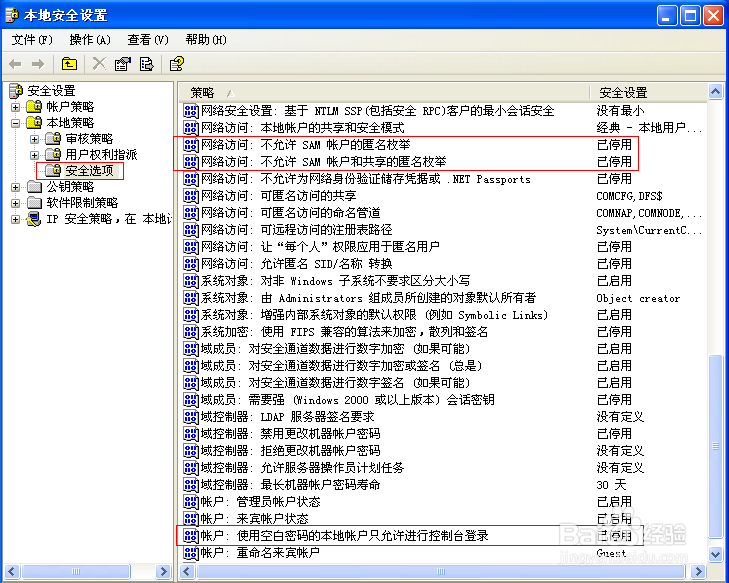Open the 帮助(H) menu
The height and width of the screenshot is (583, 729).
pyautogui.click(x=206, y=40)
